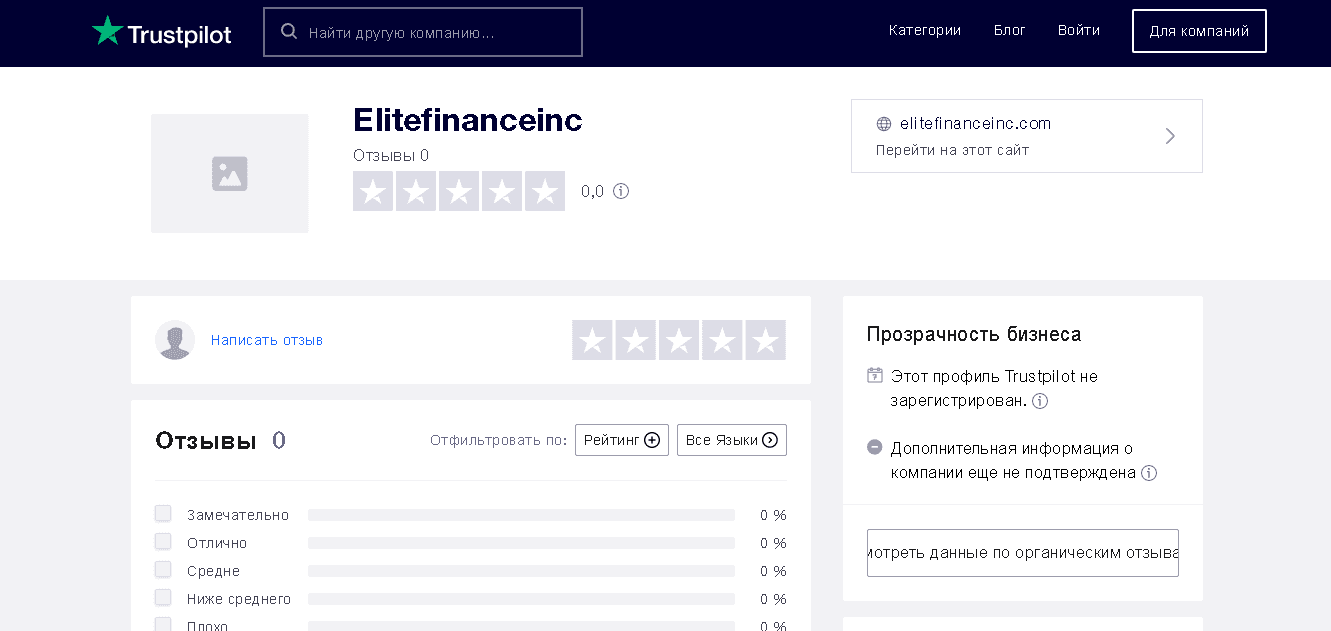
Task: Tick the Средне rating checkbox
Action: coord(163,570)
